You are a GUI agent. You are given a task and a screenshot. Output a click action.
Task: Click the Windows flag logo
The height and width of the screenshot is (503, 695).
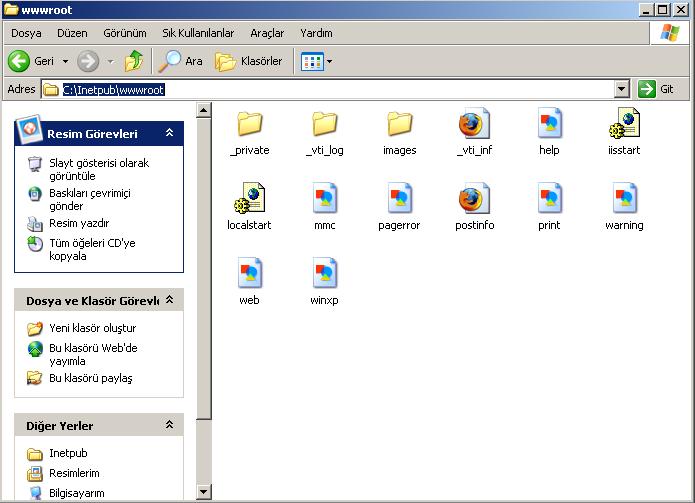tap(669, 33)
